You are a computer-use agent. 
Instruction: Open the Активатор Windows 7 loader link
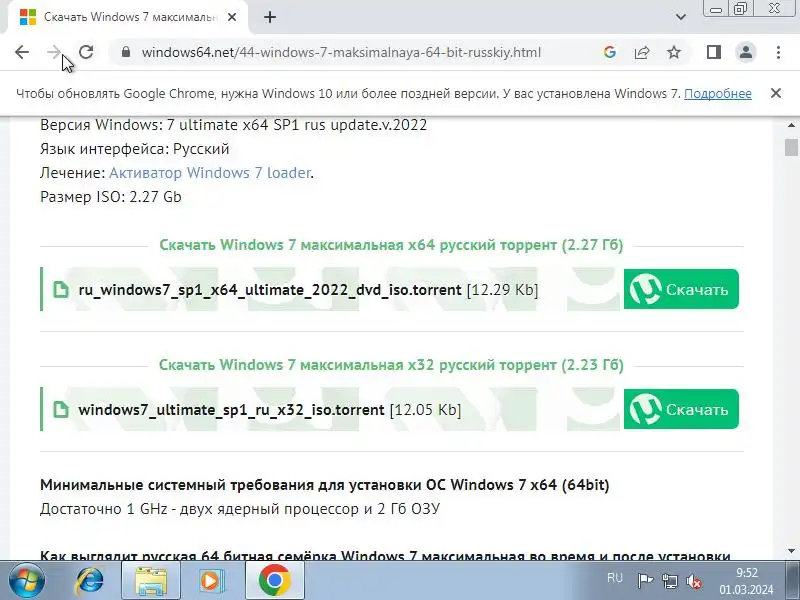pyautogui.click(x=210, y=172)
